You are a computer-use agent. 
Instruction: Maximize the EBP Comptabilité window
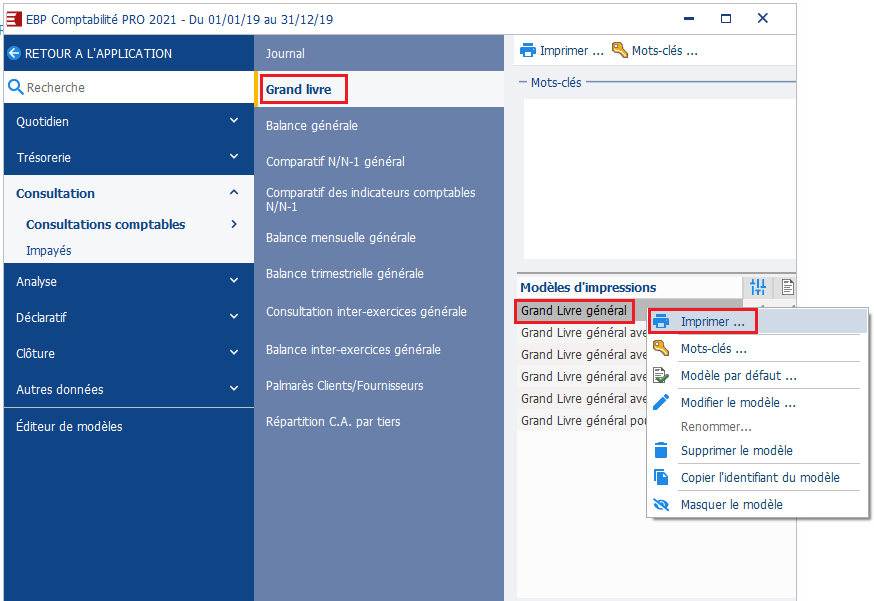click(726, 18)
